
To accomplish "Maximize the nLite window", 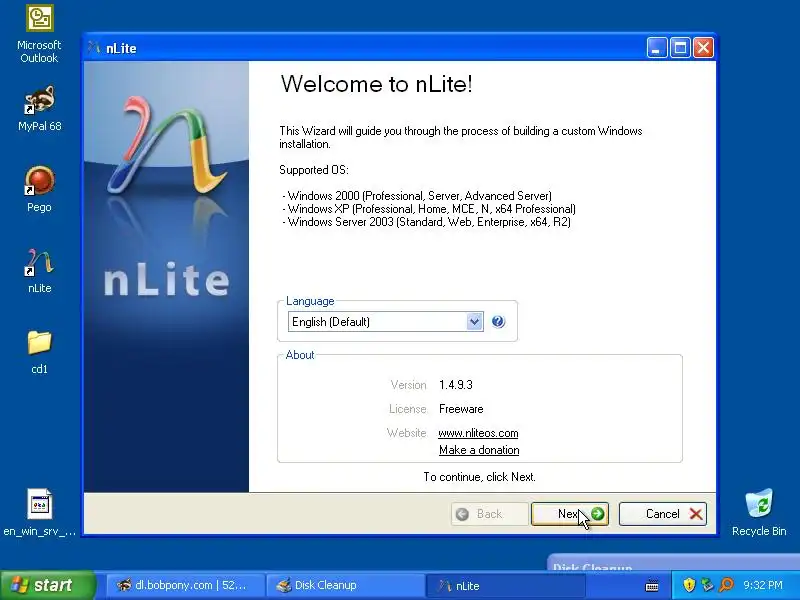I will (x=680, y=48).
